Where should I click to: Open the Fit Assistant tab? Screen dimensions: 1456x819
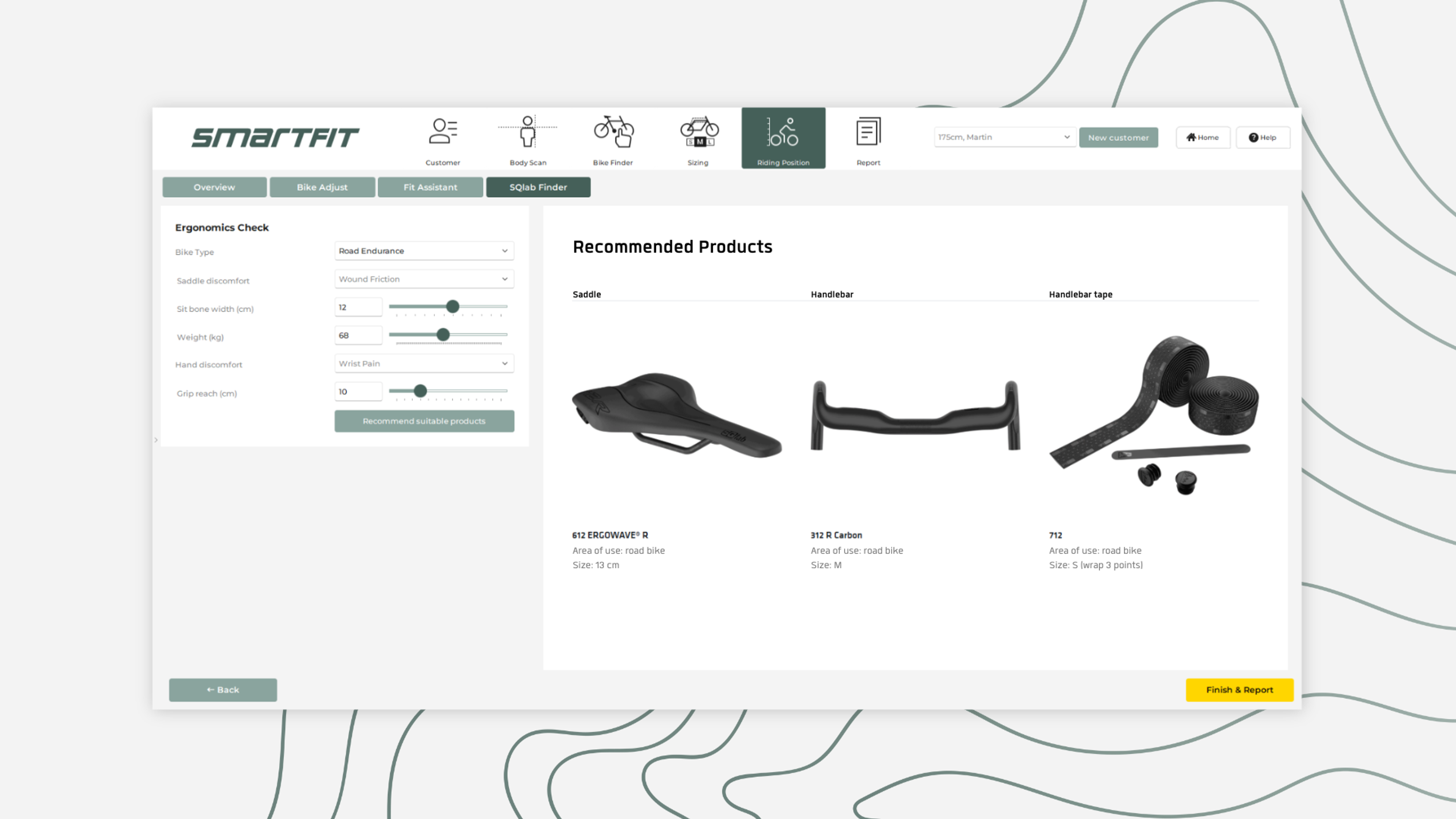pyautogui.click(x=430, y=187)
